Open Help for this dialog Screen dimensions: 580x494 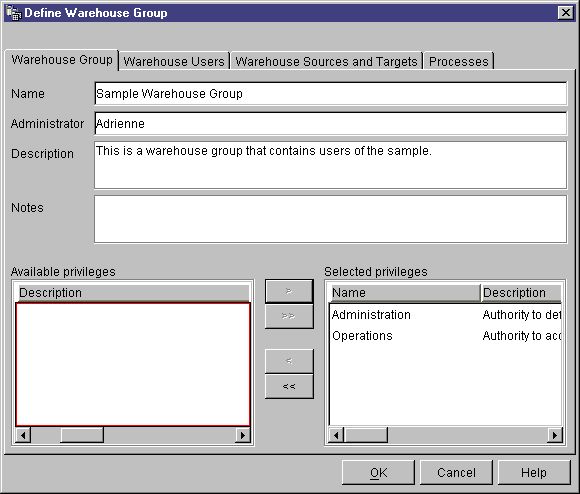pos(534,473)
